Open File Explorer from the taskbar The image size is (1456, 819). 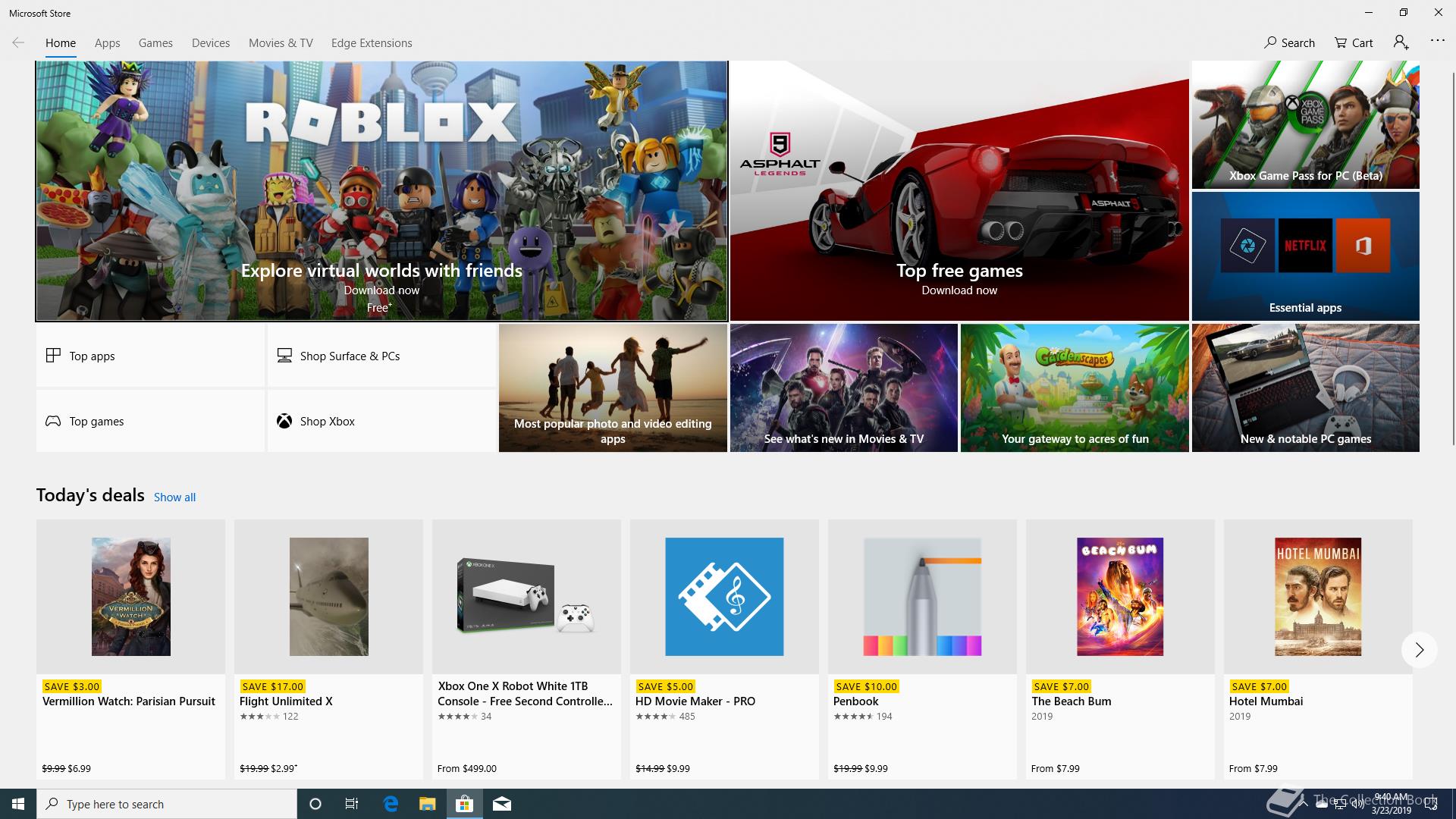[x=428, y=804]
